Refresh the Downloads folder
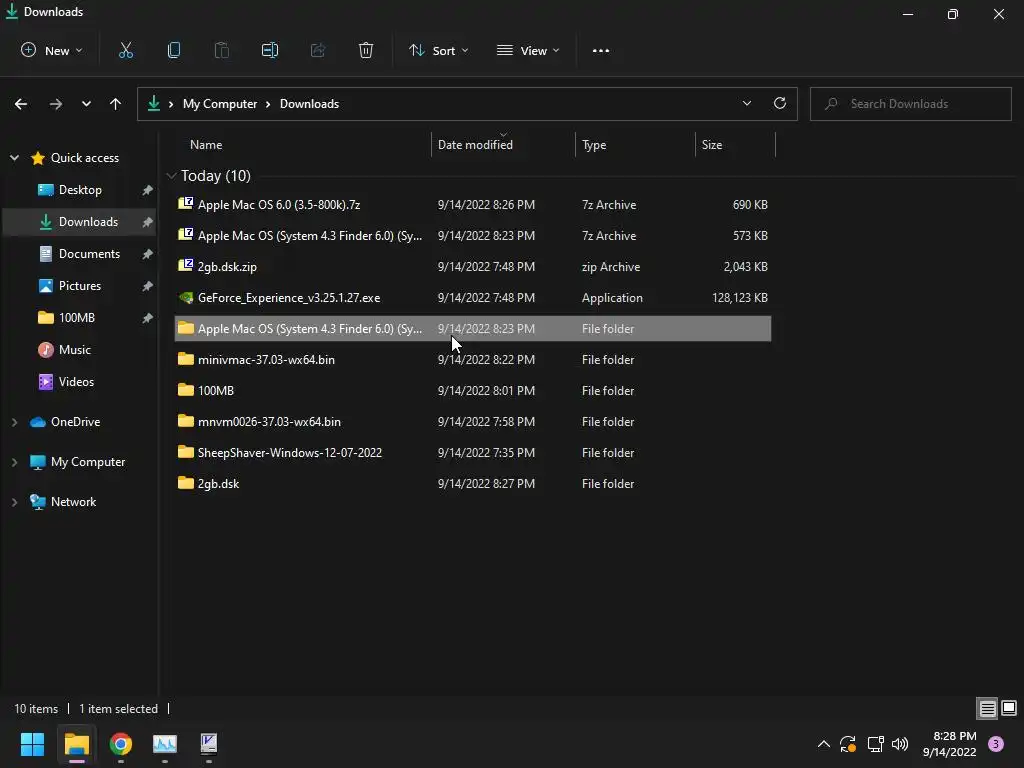Screen dimensions: 1024x768 pyautogui.click(x=780, y=103)
